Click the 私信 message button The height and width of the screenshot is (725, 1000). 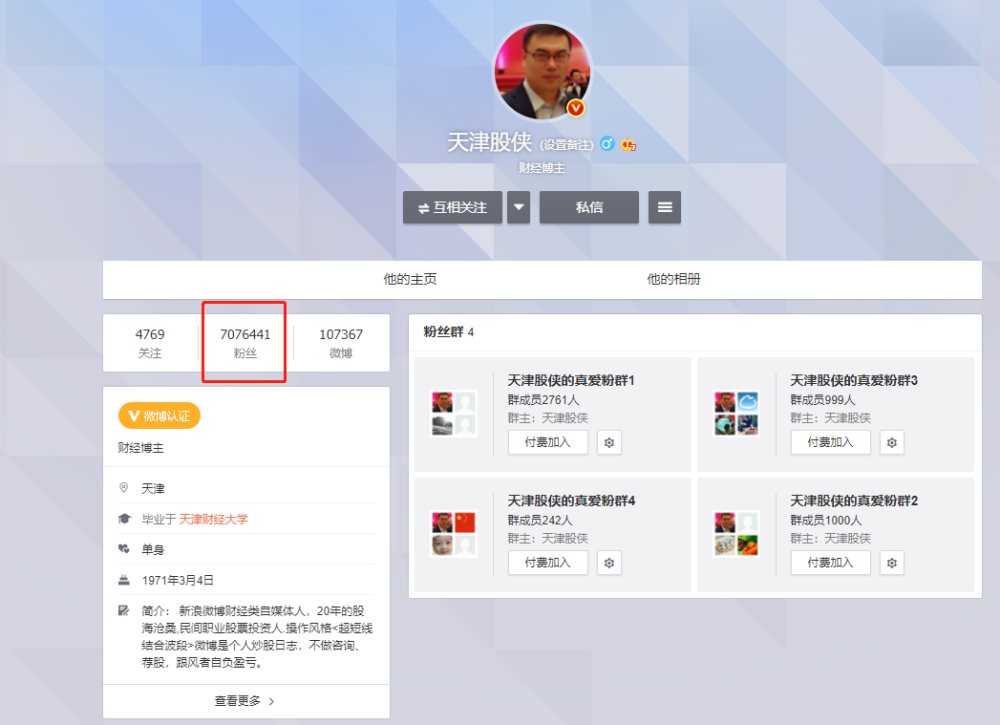[589, 207]
